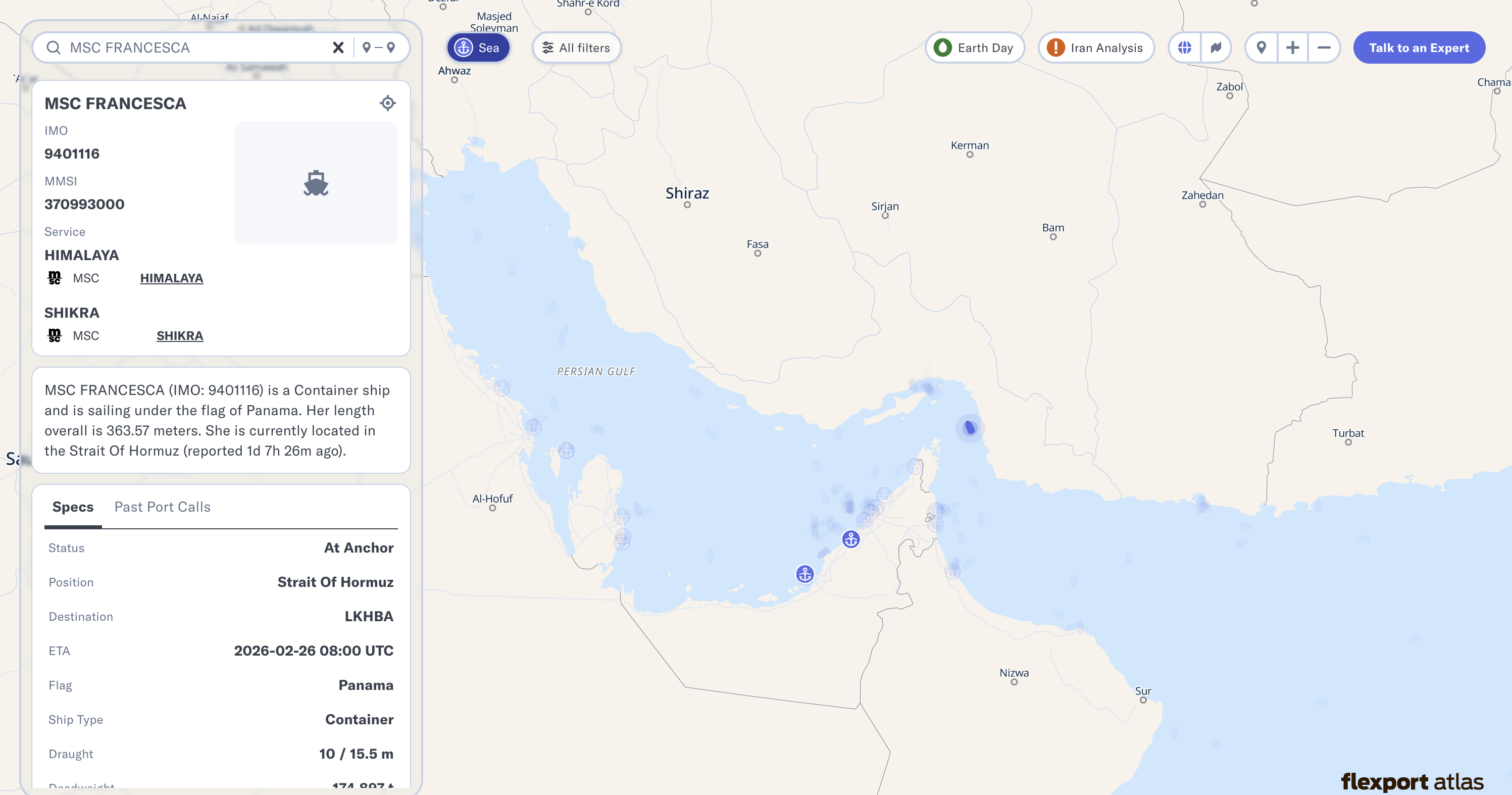Image resolution: width=1512 pixels, height=795 pixels.
Task: Click the location pin map control
Action: [1261, 47]
